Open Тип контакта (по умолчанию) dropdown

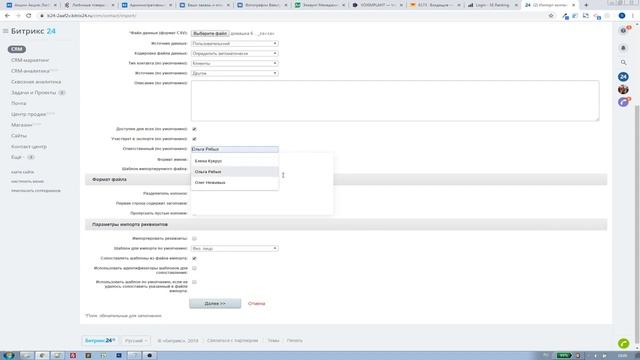(x=235, y=63)
